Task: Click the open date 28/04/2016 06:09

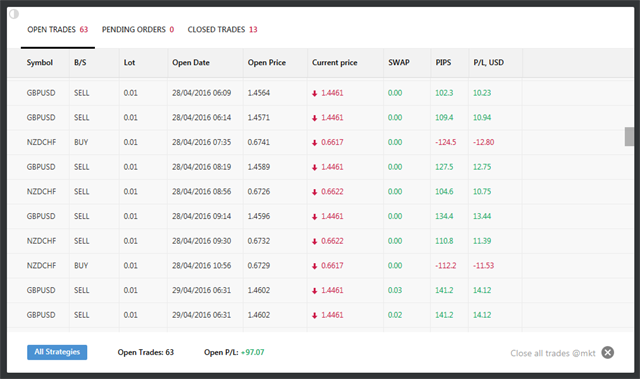Action: coord(201,93)
